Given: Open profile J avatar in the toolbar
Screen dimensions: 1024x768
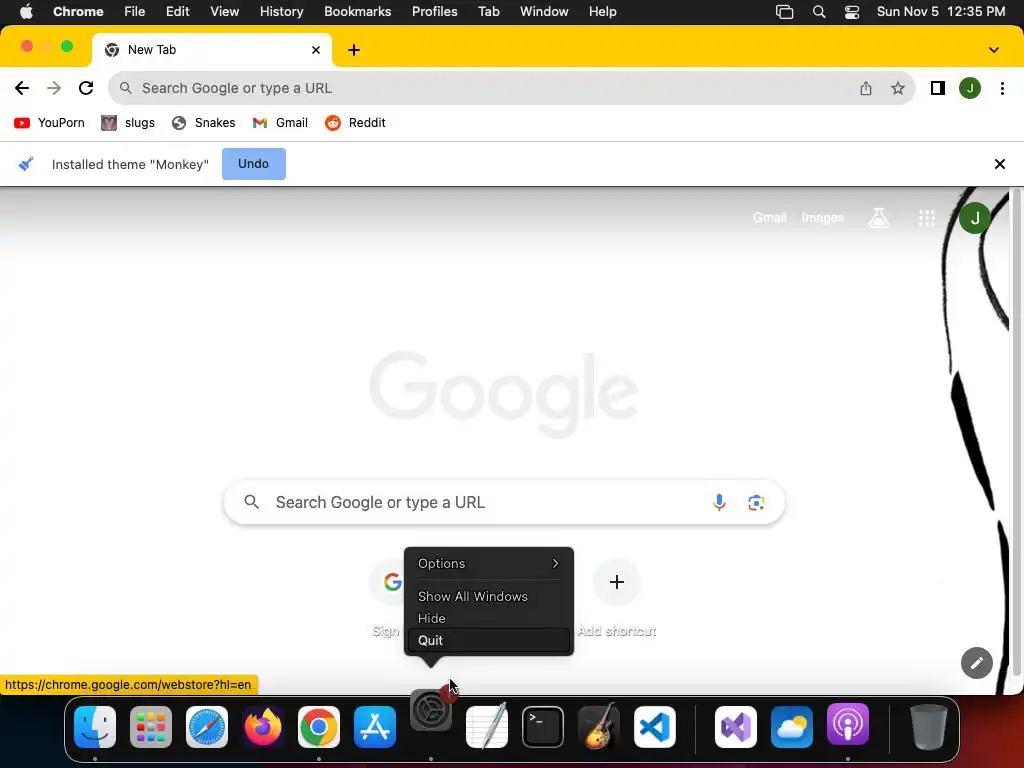Looking at the screenshot, I should 970,88.
